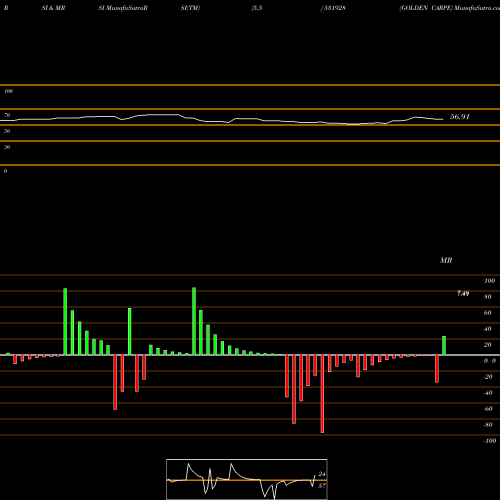Click the 531928 stock code in header
The width and height of the screenshot is (500, 500).
pyautogui.click(x=333, y=8)
